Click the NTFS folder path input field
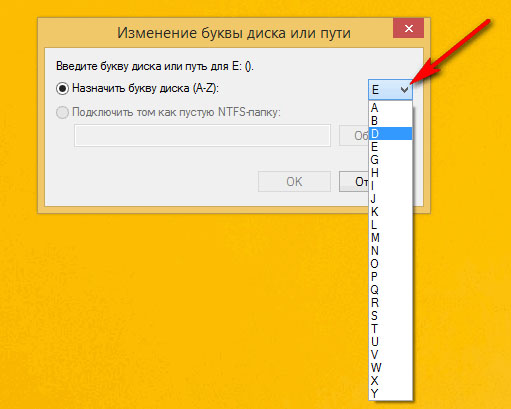Screen dimensions: 511x409 point(202,135)
